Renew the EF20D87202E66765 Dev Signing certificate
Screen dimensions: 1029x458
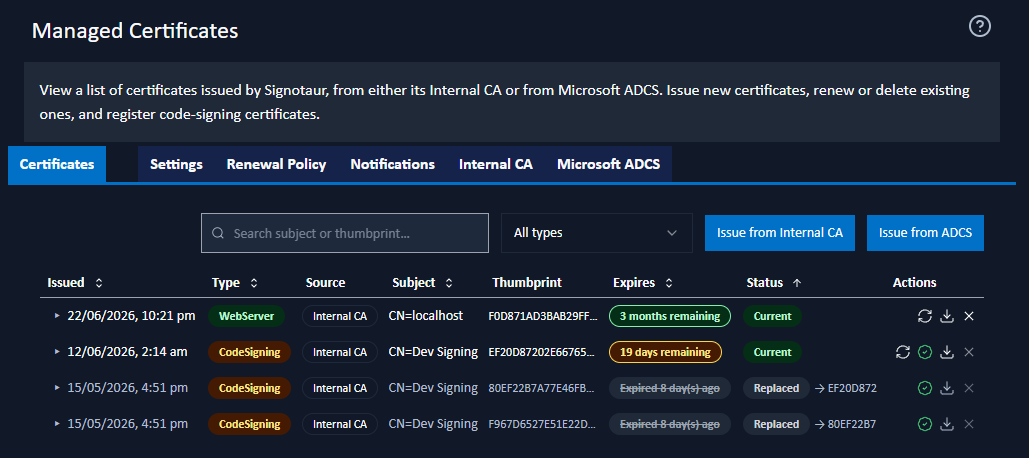(x=903, y=352)
